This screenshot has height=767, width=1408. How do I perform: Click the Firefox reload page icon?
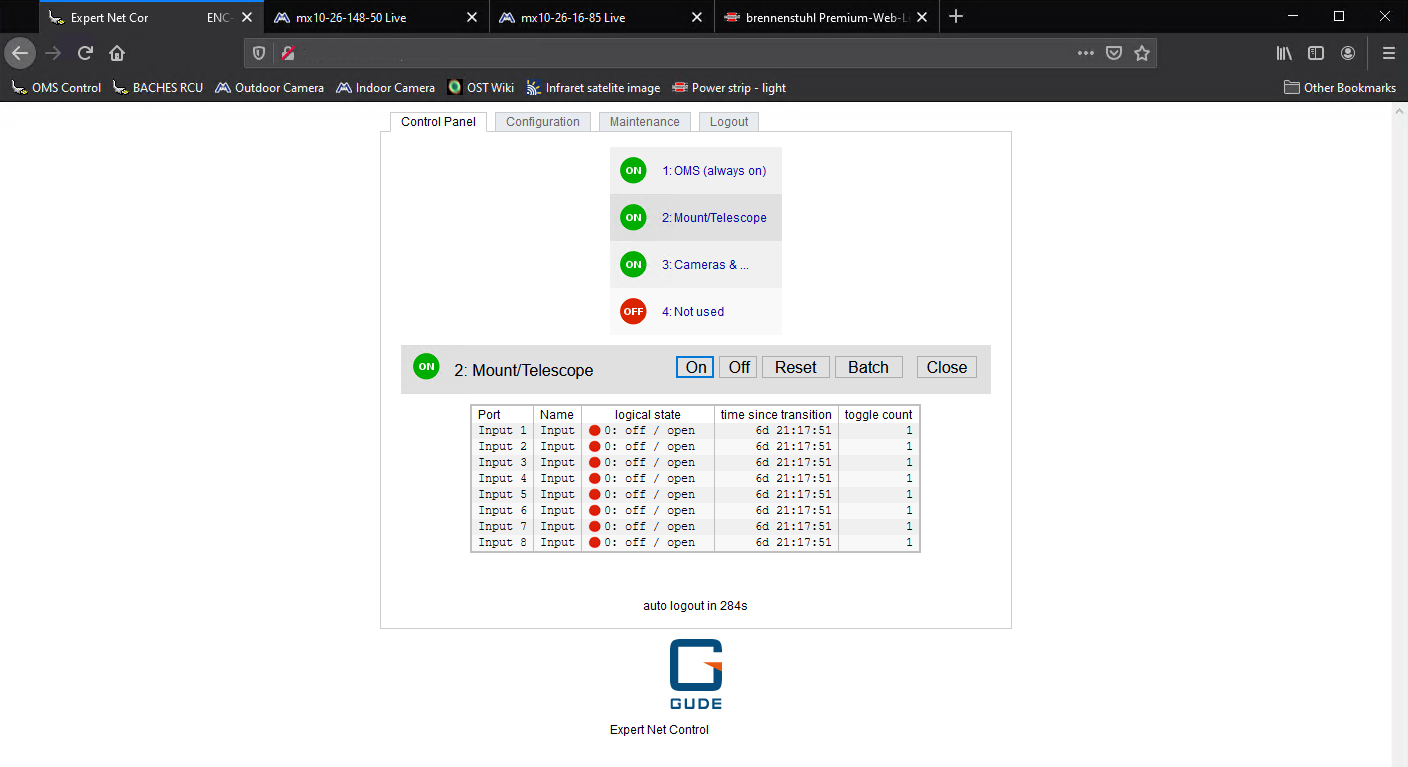tap(86, 53)
